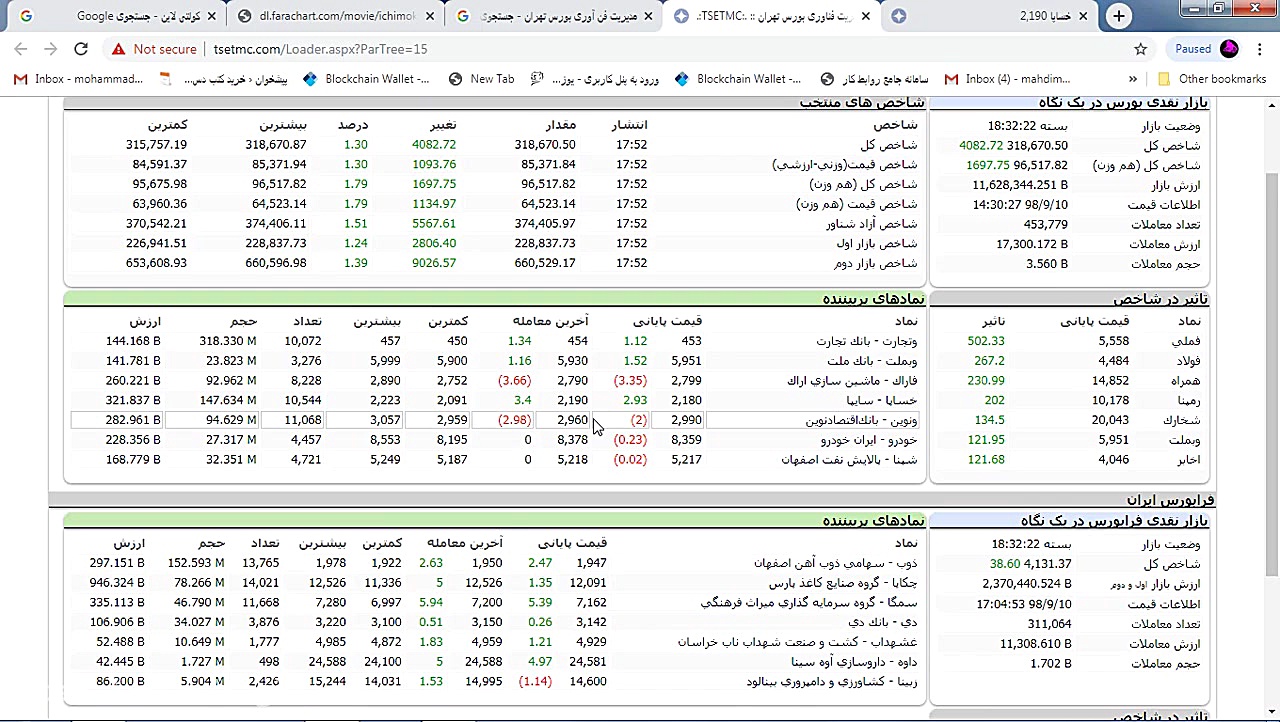Click inside the address bar
The image size is (1280, 722).
click(400, 48)
